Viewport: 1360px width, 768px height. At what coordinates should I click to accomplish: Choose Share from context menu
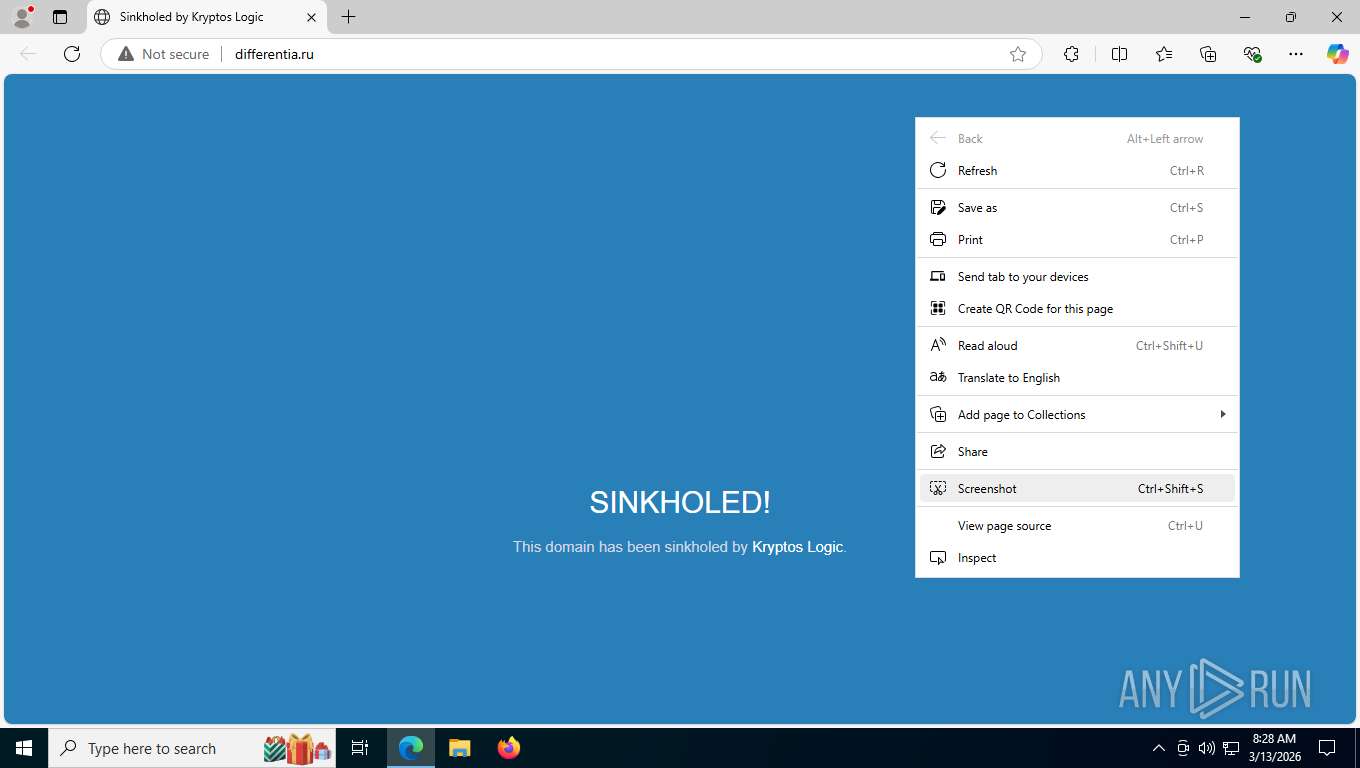[x=1077, y=452]
